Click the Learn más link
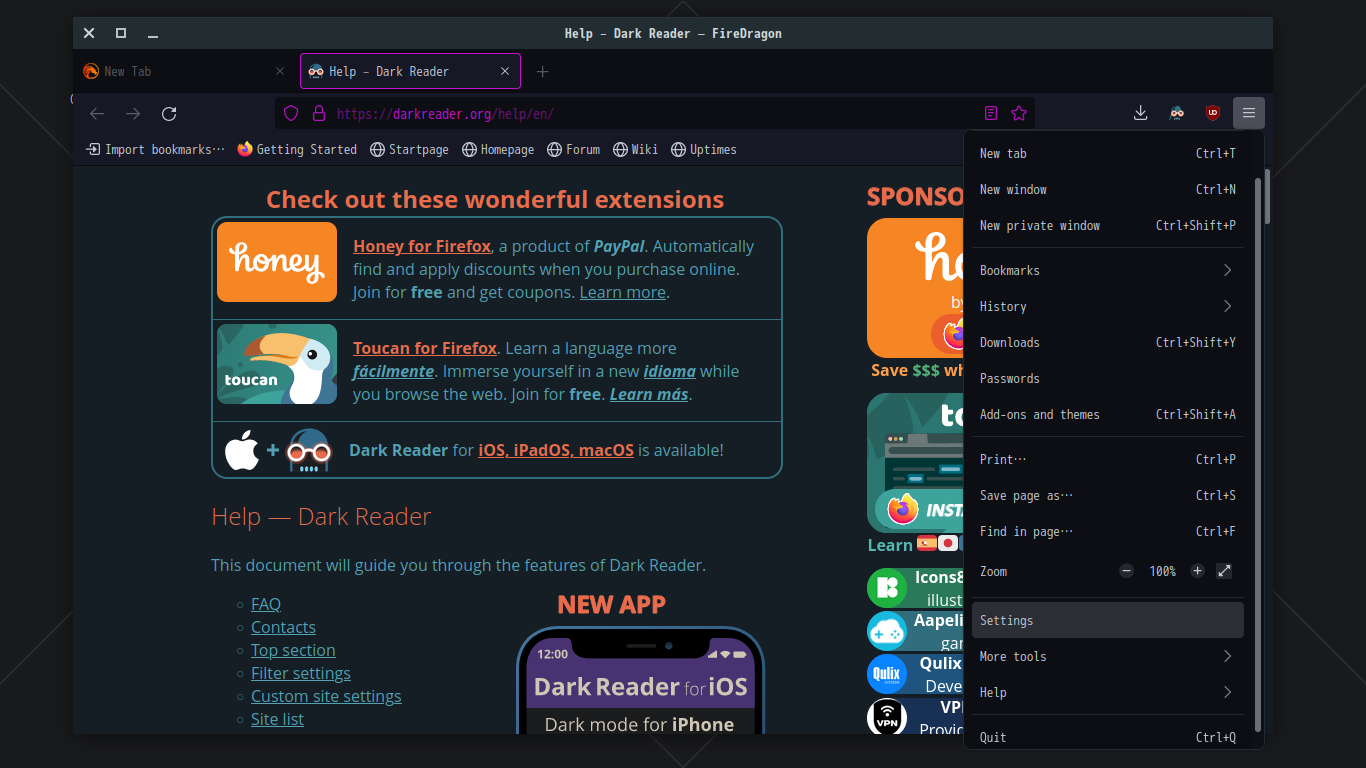 [649, 394]
